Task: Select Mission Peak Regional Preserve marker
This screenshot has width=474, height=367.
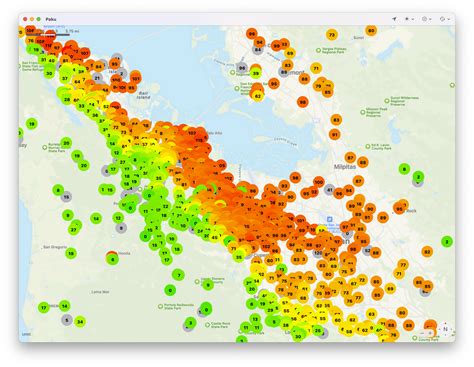Action: (x=362, y=112)
